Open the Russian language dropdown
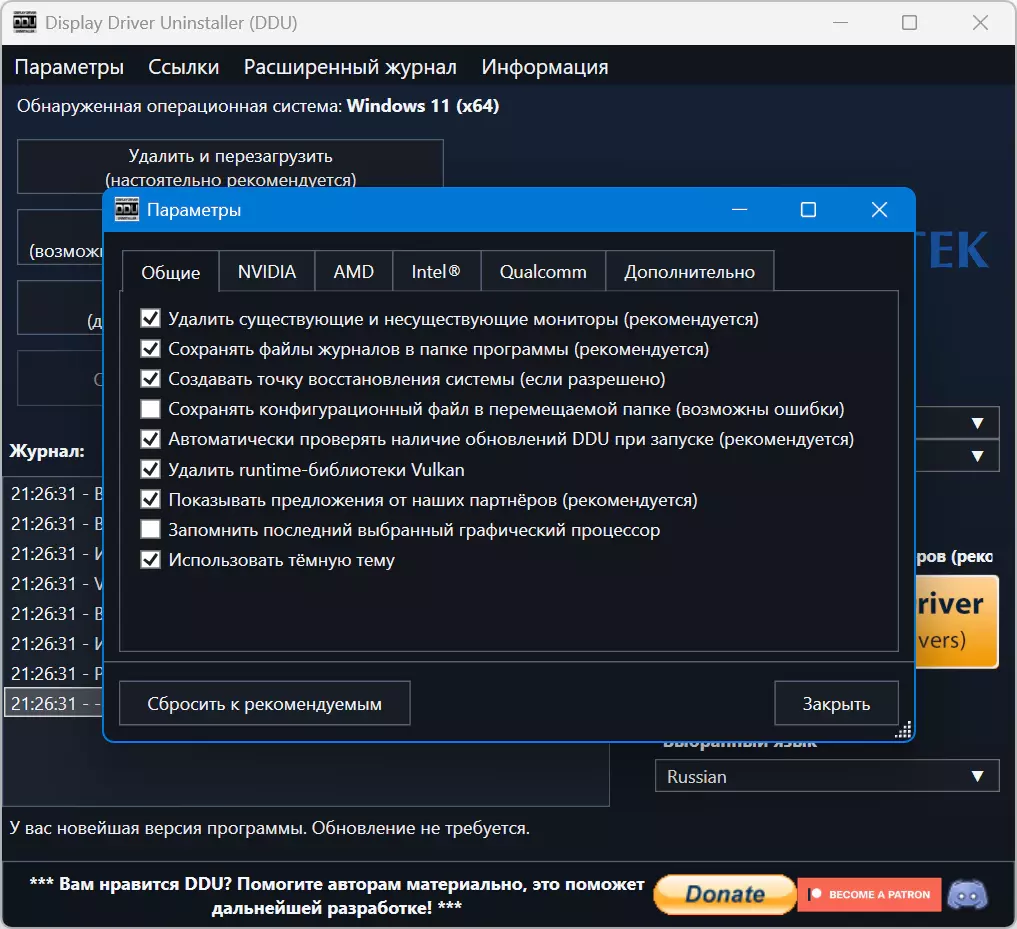This screenshot has width=1017, height=929. point(827,777)
